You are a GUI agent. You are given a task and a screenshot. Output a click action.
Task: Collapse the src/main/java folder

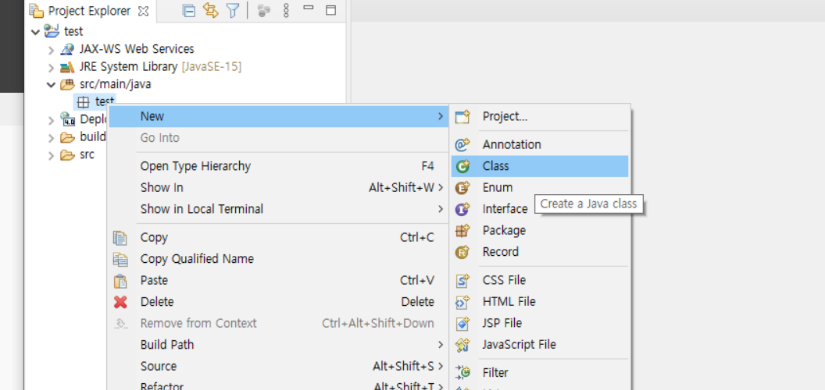pos(51,85)
